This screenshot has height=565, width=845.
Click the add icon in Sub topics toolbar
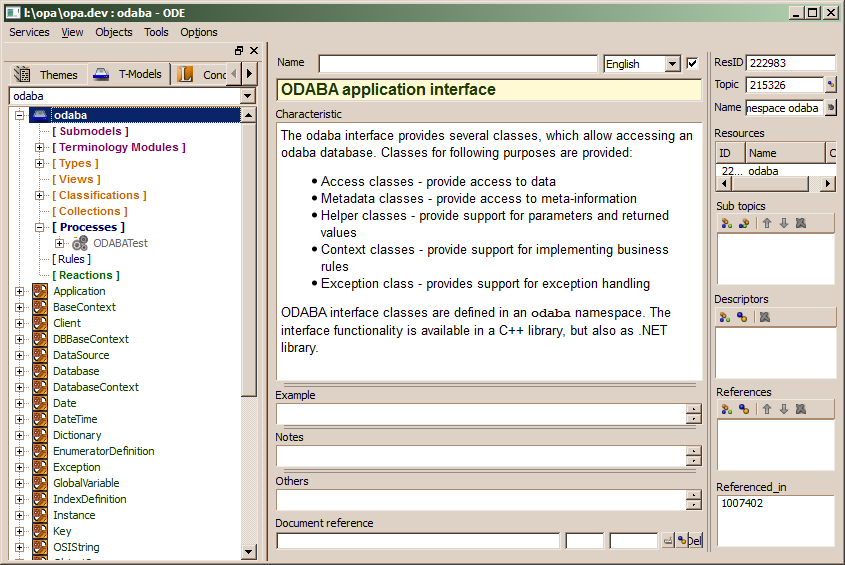pyautogui.click(x=725, y=223)
